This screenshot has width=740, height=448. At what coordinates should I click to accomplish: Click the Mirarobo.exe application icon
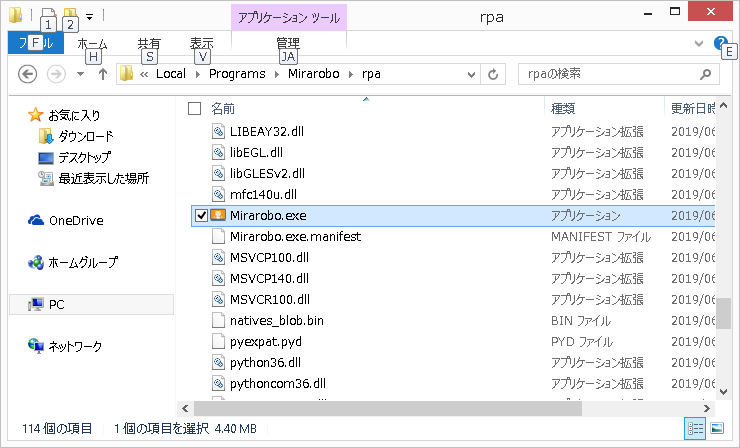tap(218, 216)
